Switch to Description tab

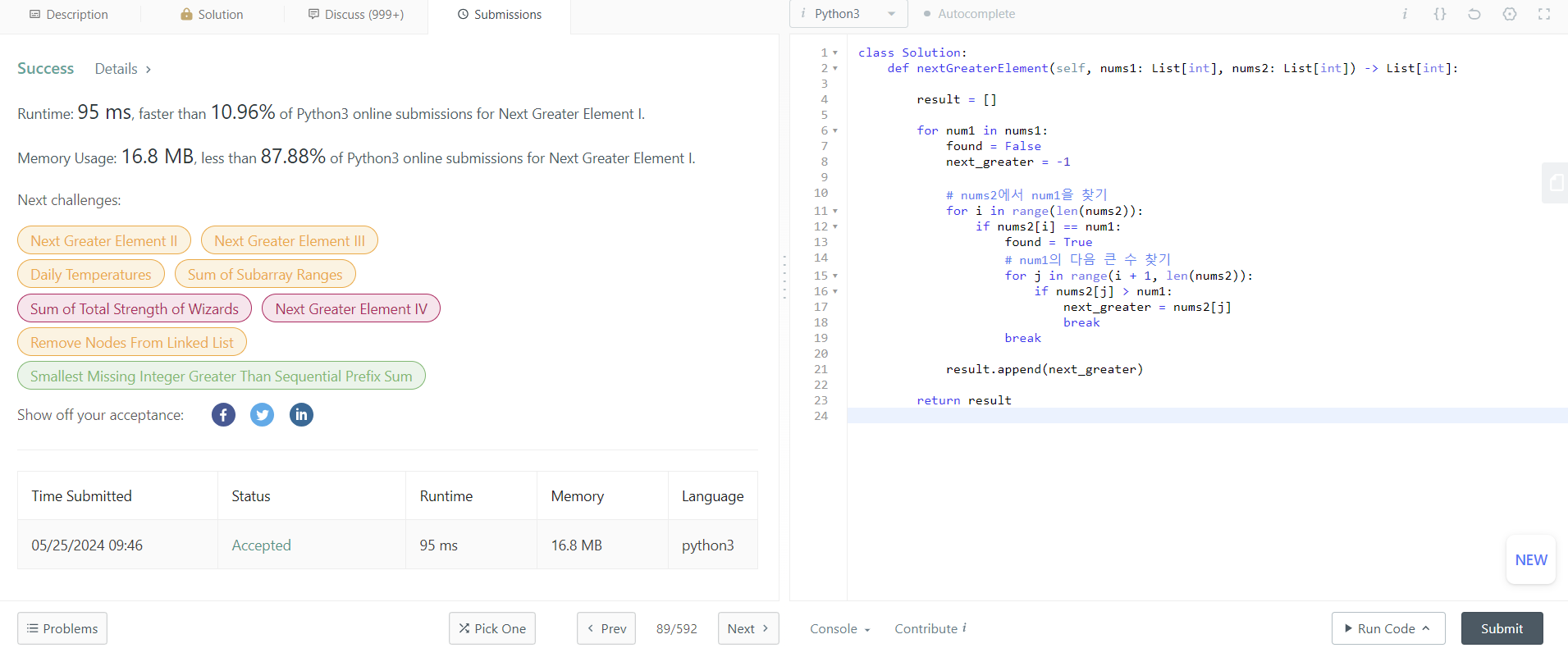[69, 15]
